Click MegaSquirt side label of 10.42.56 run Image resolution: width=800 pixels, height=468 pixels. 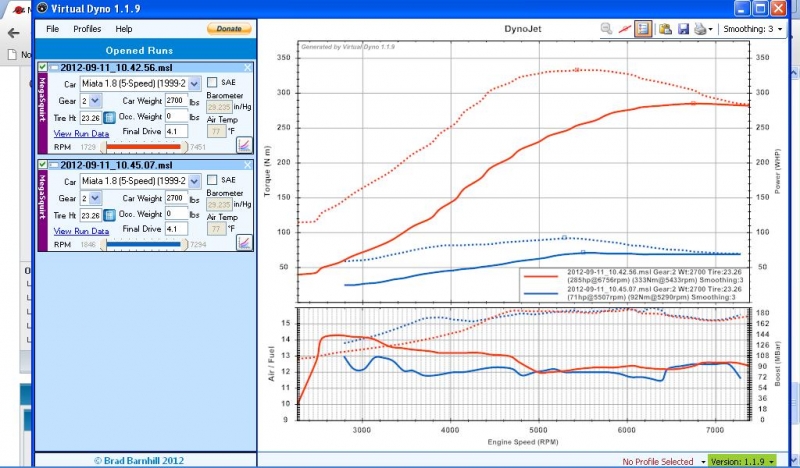pyautogui.click(x=42, y=113)
